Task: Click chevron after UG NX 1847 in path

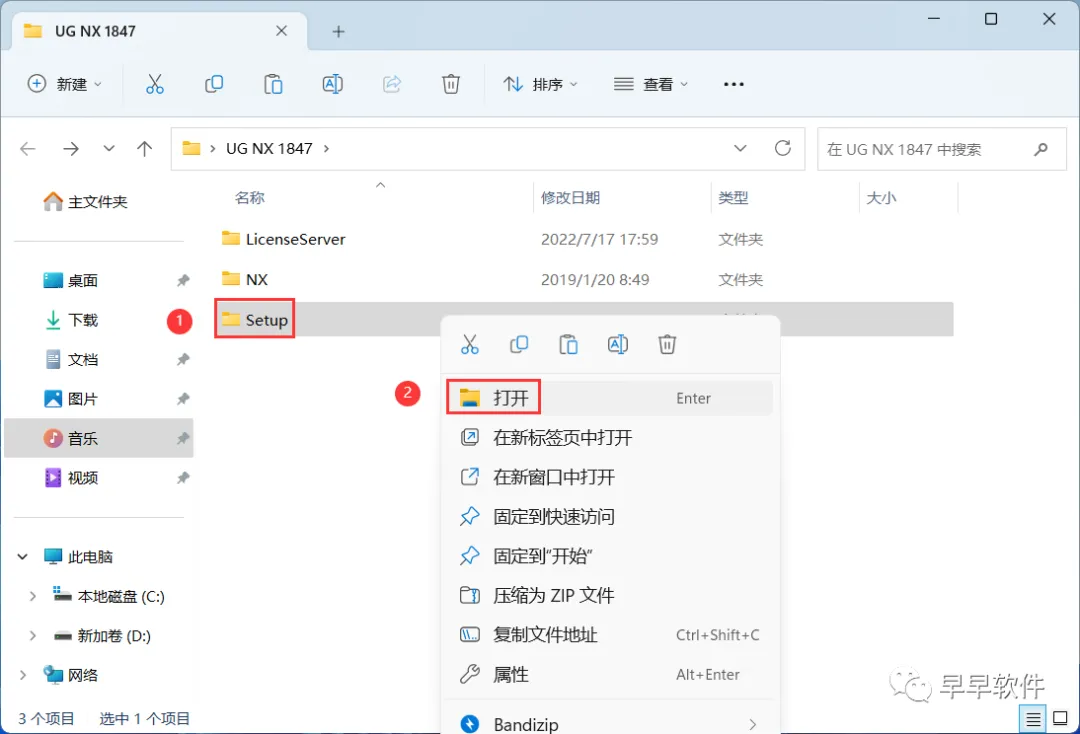Action: point(326,149)
